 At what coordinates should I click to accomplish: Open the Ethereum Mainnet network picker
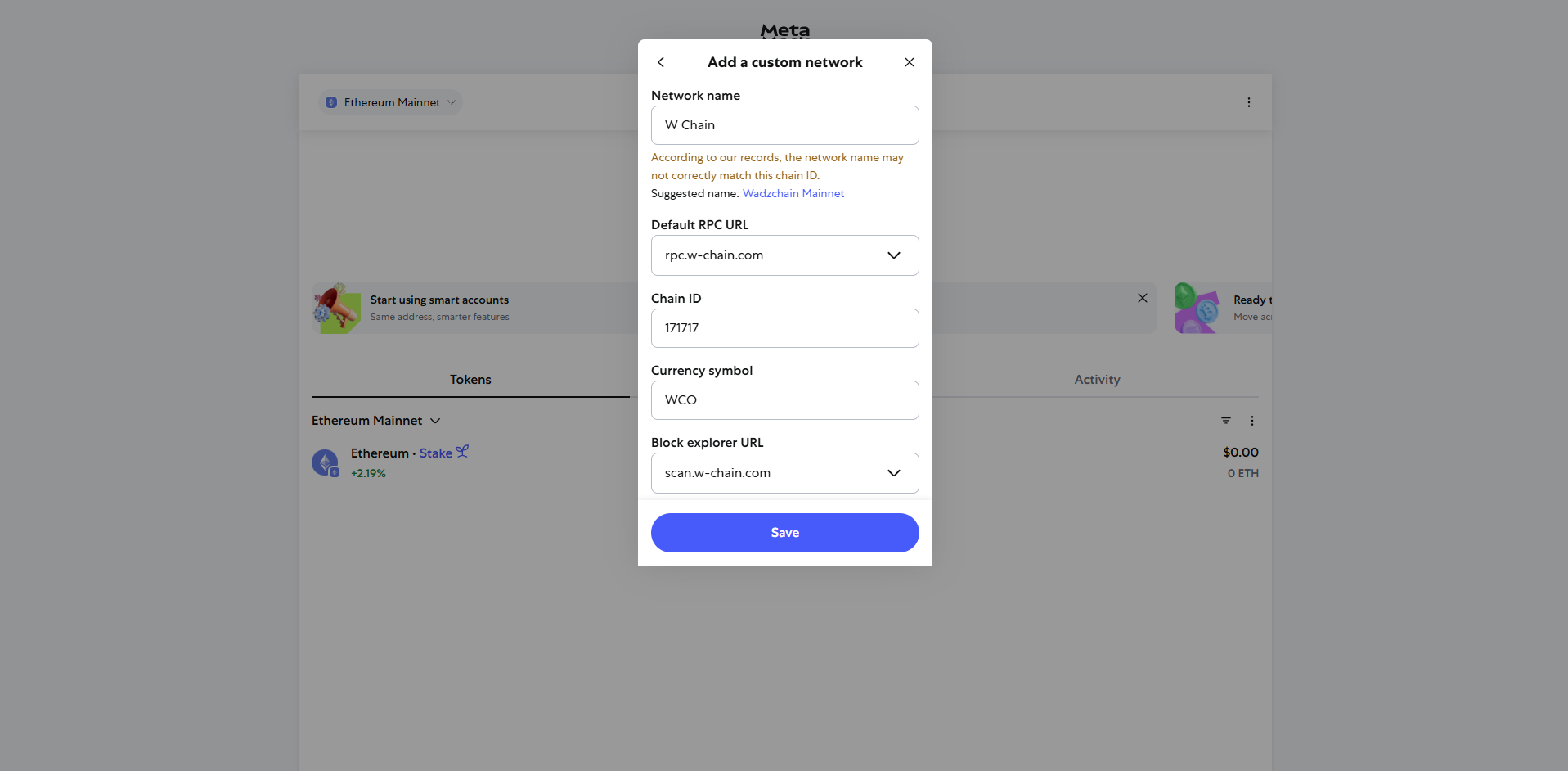pyautogui.click(x=391, y=102)
